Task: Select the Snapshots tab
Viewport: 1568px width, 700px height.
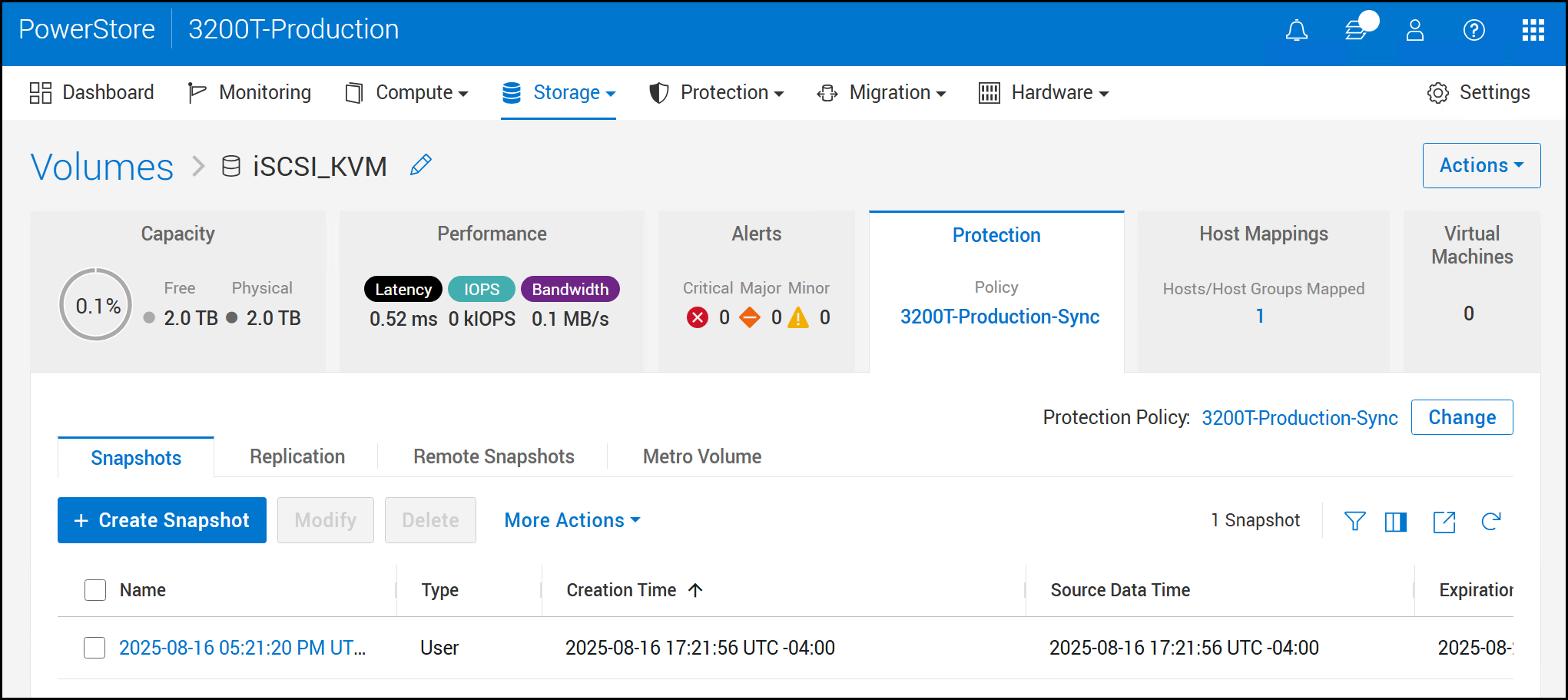Action: [x=136, y=458]
